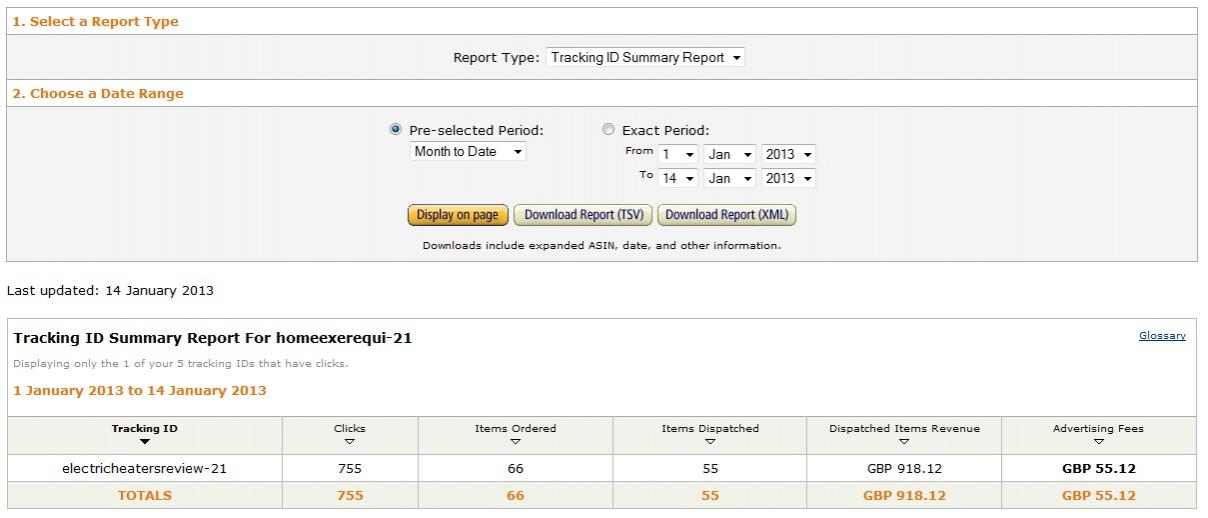
Task: Open the To year dropdown
Action: pos(788,178)
